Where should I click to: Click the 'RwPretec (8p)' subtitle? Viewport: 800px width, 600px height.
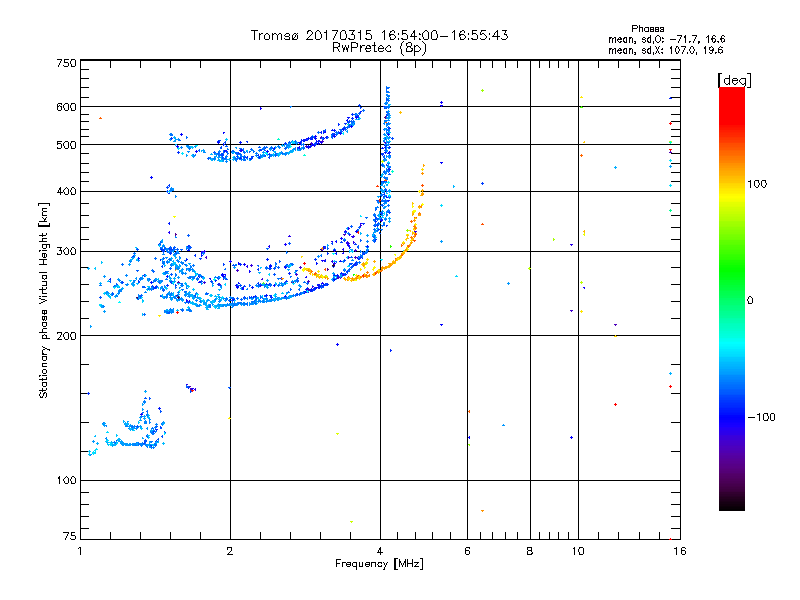pos(379,48)
